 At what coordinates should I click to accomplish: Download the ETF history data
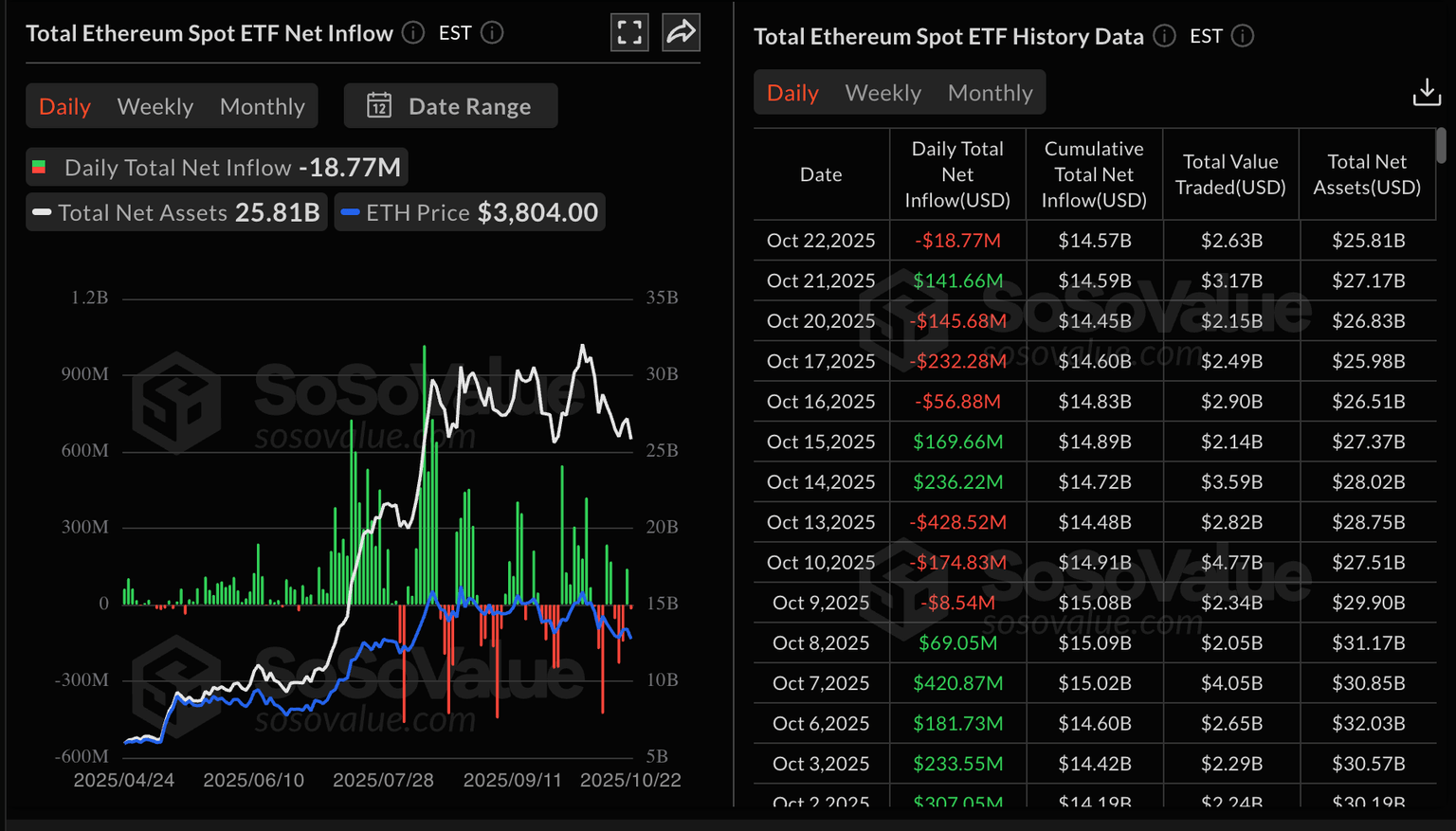pyautogui.click(x=1426, y=92)
